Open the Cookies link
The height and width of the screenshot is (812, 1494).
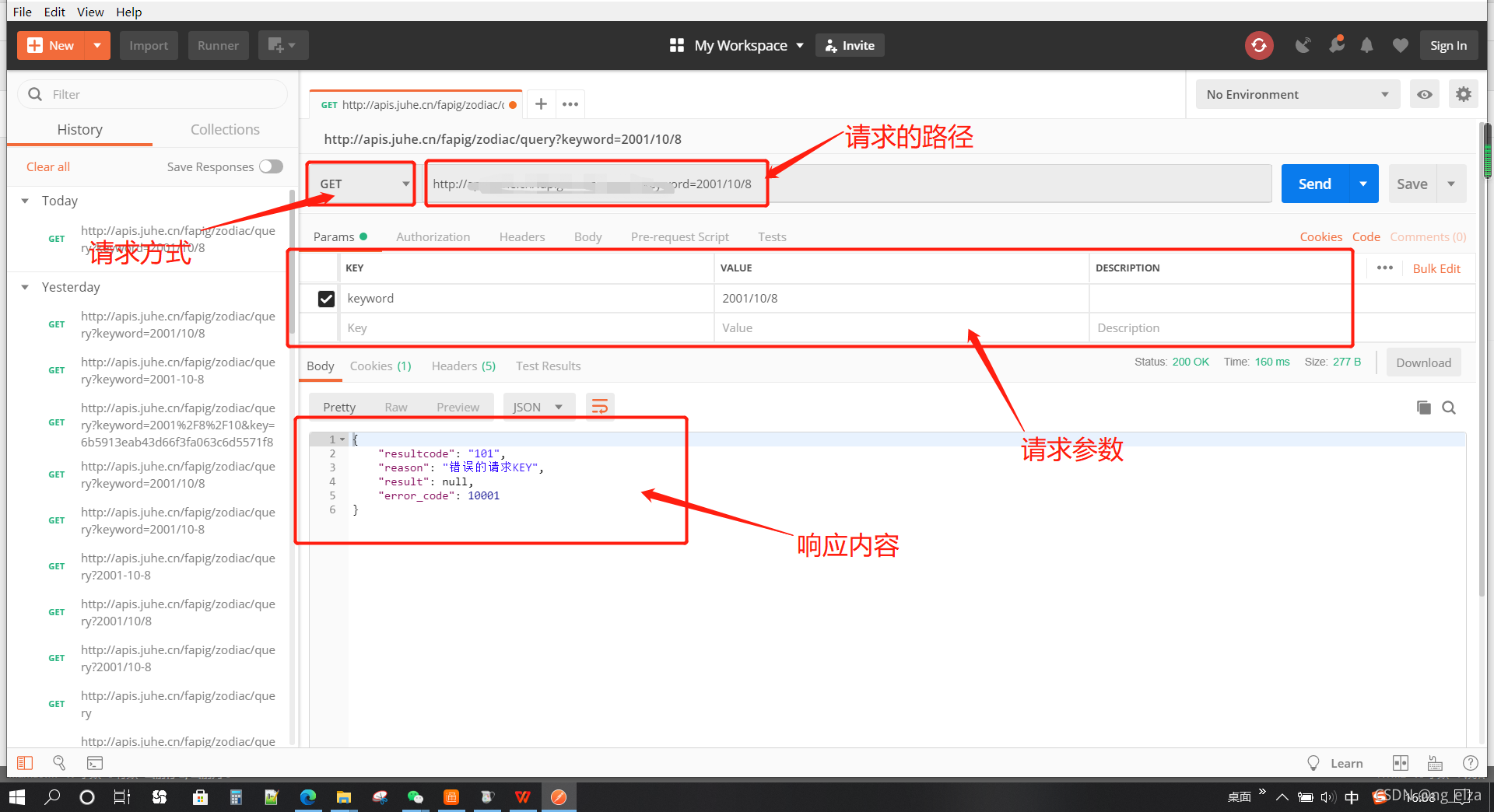(x=1320, y=236)
